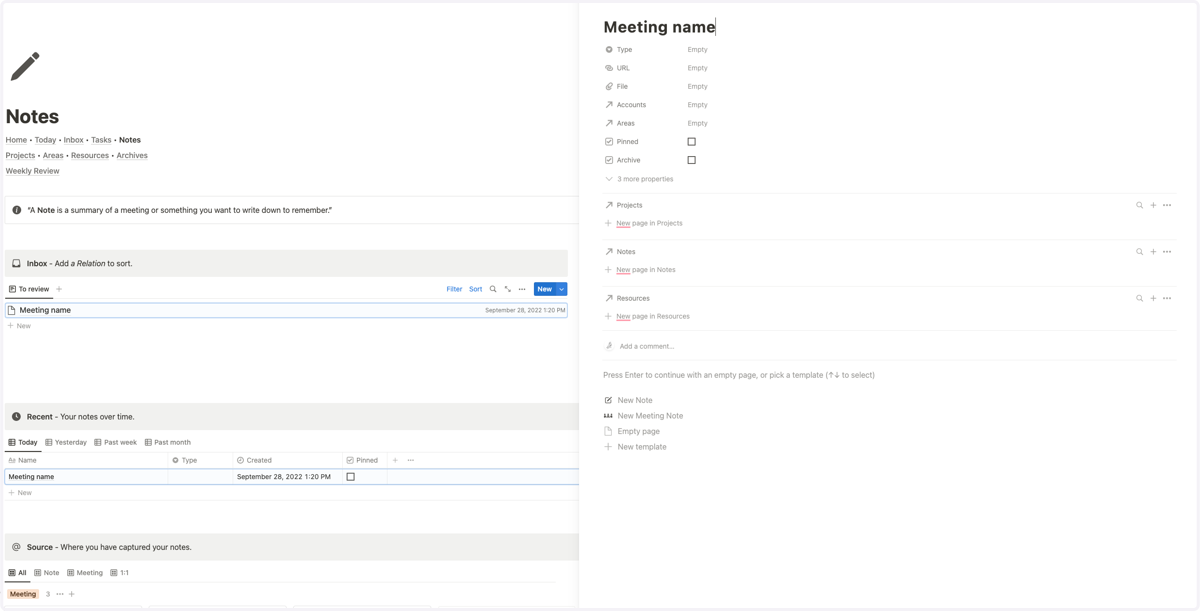
Task: Open more options for Resources relation
Action: 1167,298
